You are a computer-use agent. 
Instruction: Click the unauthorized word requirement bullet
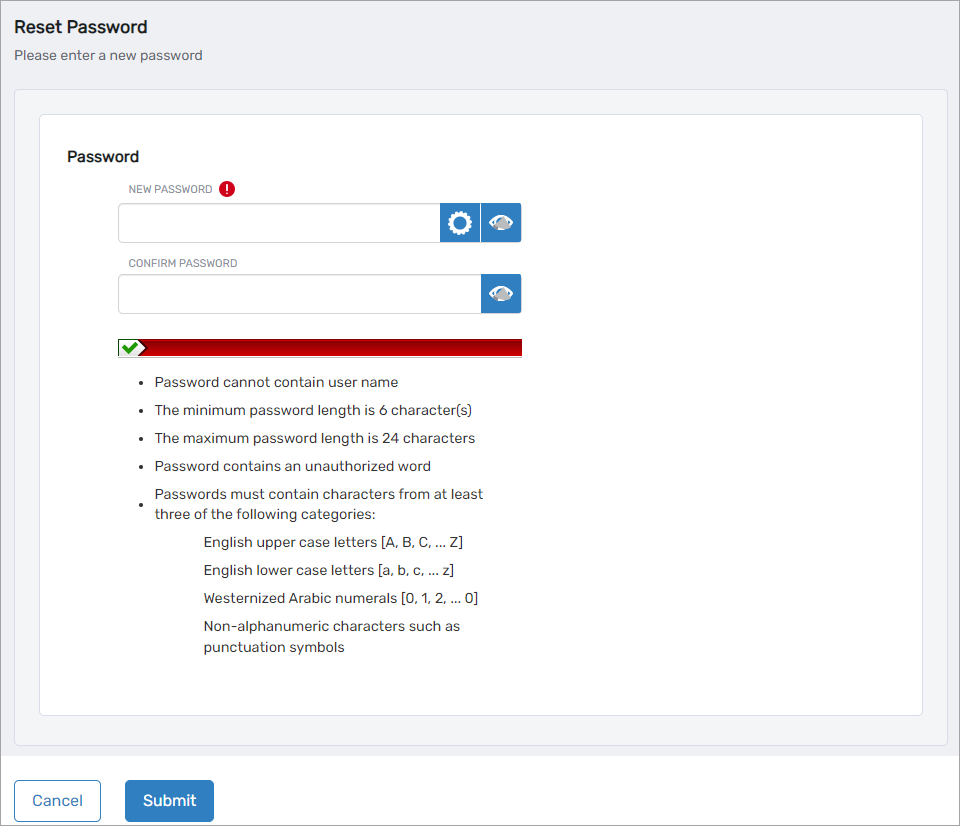tap(292, 465)
